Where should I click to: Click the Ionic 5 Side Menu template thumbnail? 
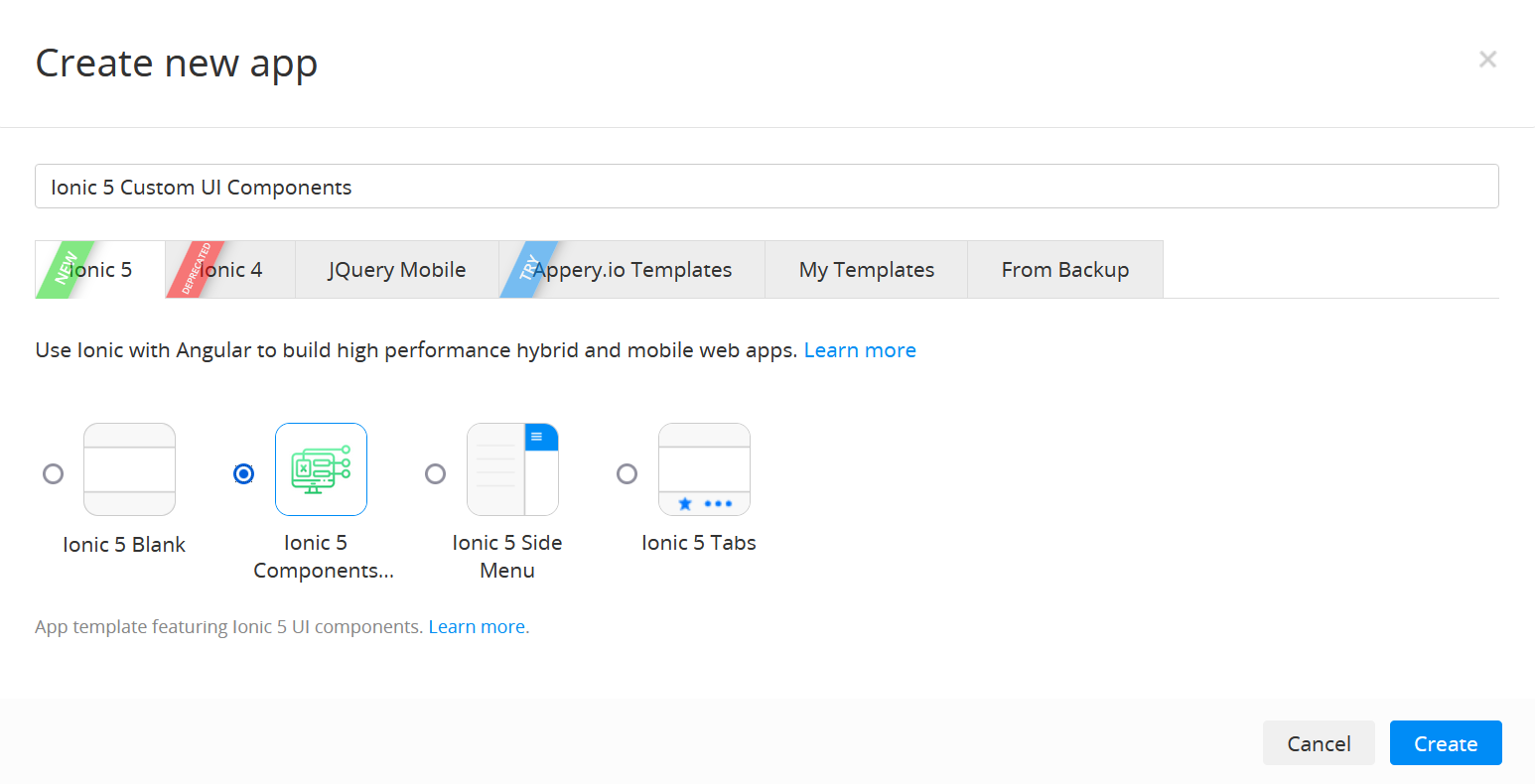(x=512, y=469)
